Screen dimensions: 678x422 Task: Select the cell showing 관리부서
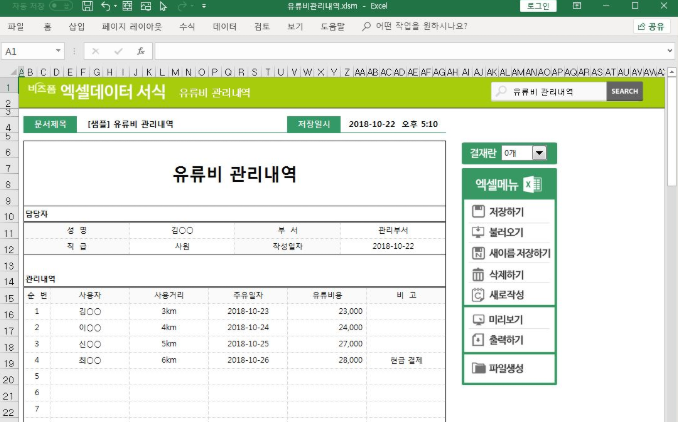393,230
